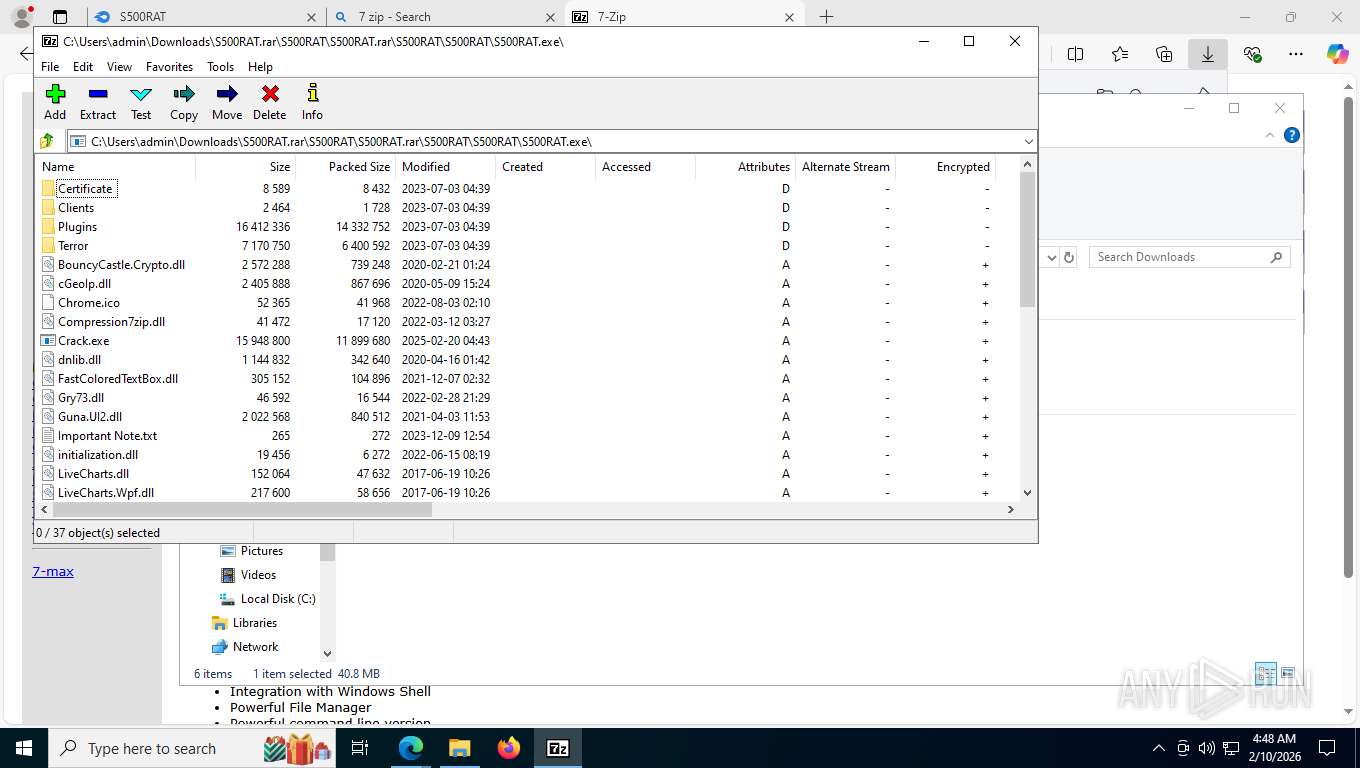Open the Edge settings ellipsis menu

pyautogui.click(x=1296, y=54)
